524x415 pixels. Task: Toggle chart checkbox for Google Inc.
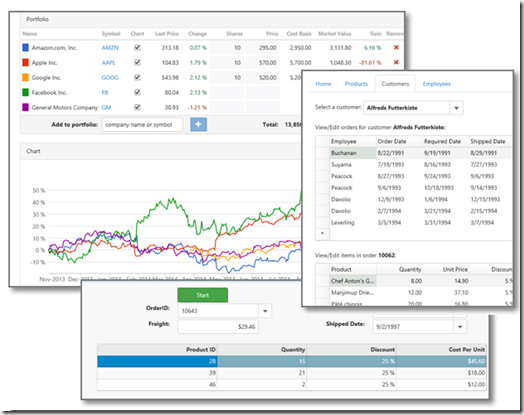click(x=137, y=78)
